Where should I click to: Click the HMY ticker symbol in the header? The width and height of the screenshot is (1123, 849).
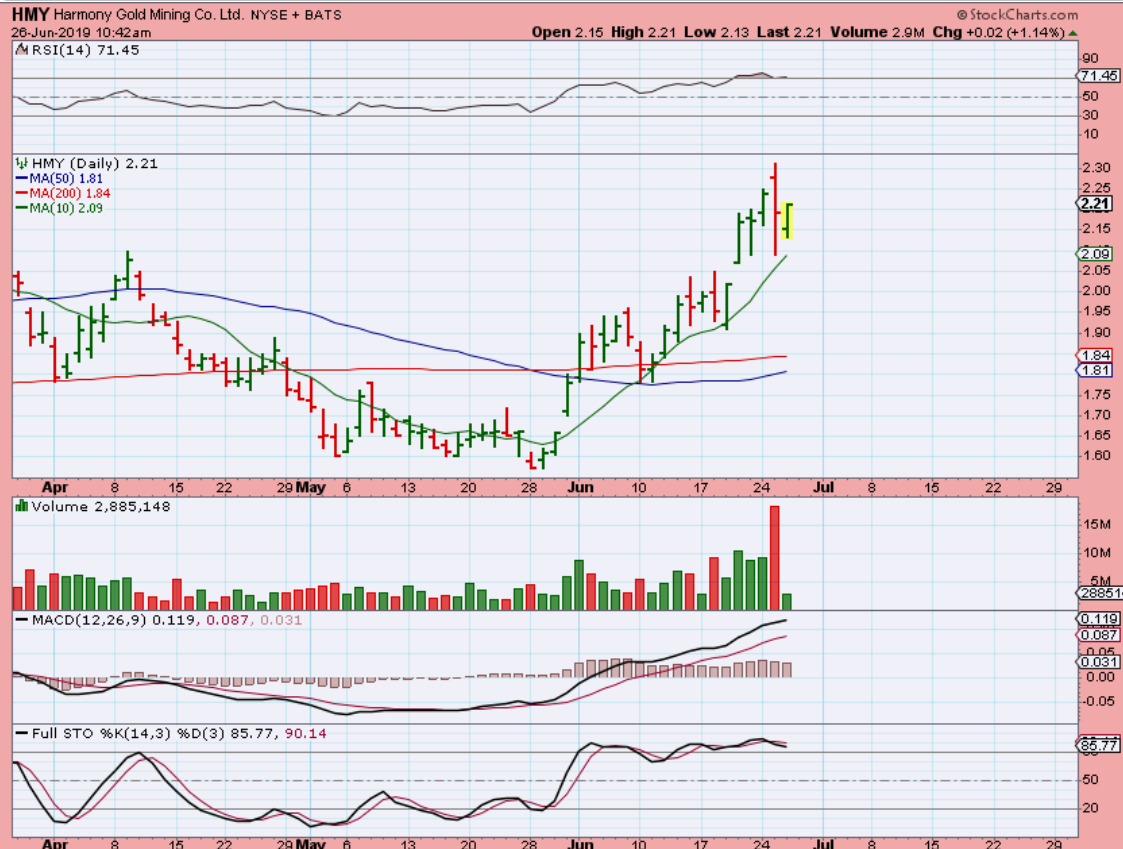coord(30,14)
